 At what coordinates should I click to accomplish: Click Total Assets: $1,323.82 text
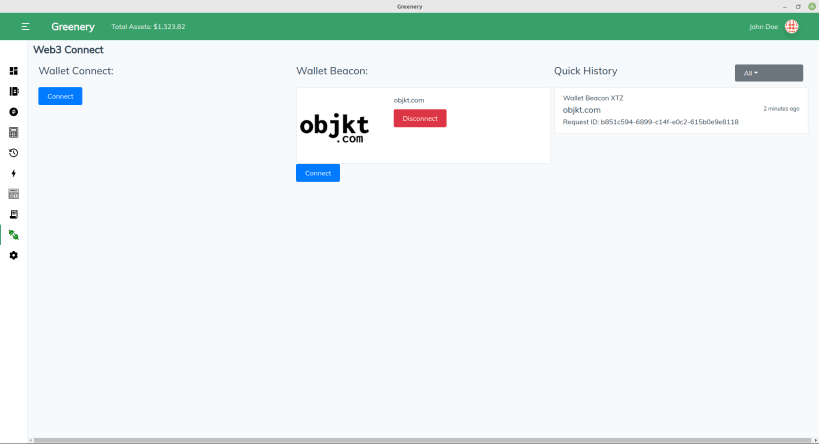148,27
